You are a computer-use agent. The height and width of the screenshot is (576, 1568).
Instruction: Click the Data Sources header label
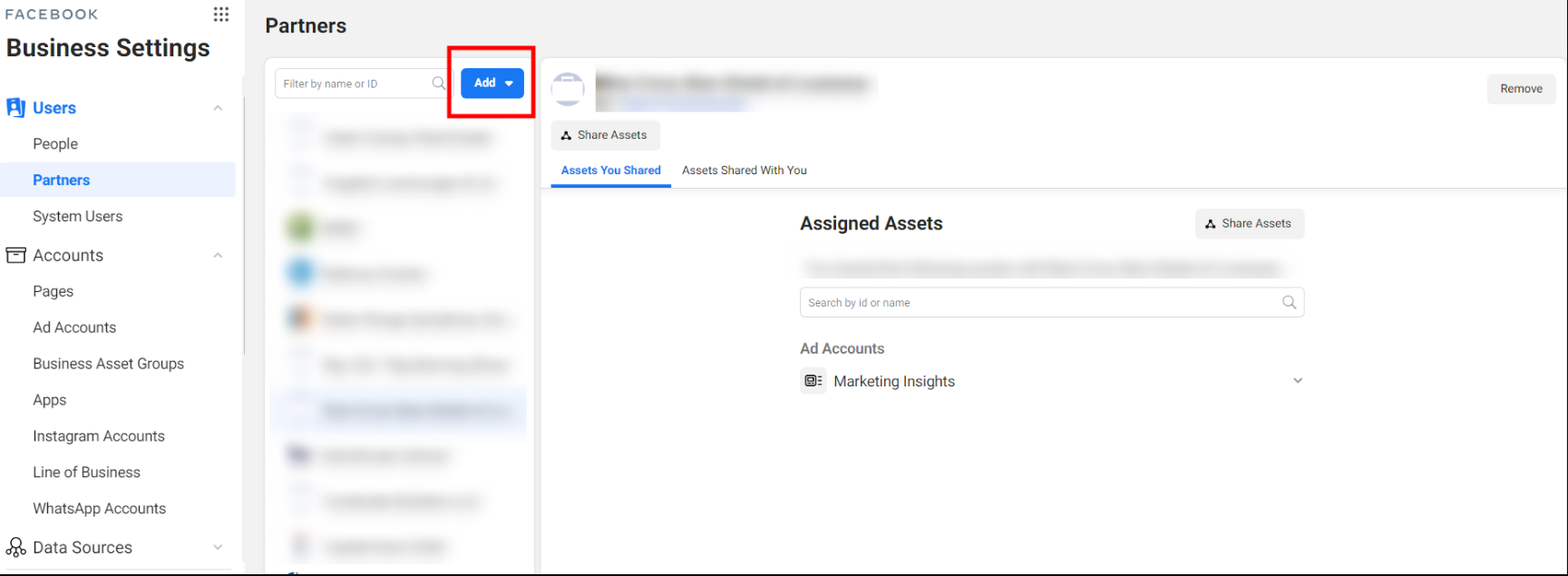(83, 547)
